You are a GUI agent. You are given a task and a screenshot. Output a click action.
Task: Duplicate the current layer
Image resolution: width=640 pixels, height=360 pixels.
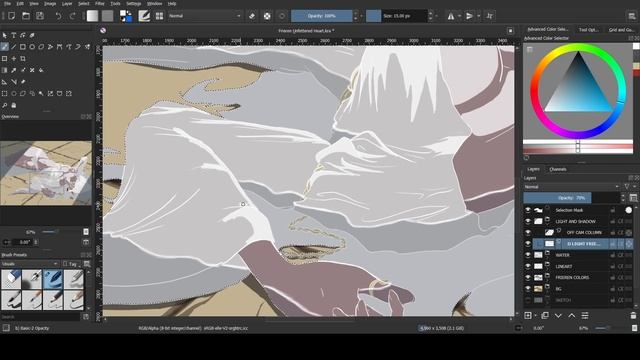544,316
